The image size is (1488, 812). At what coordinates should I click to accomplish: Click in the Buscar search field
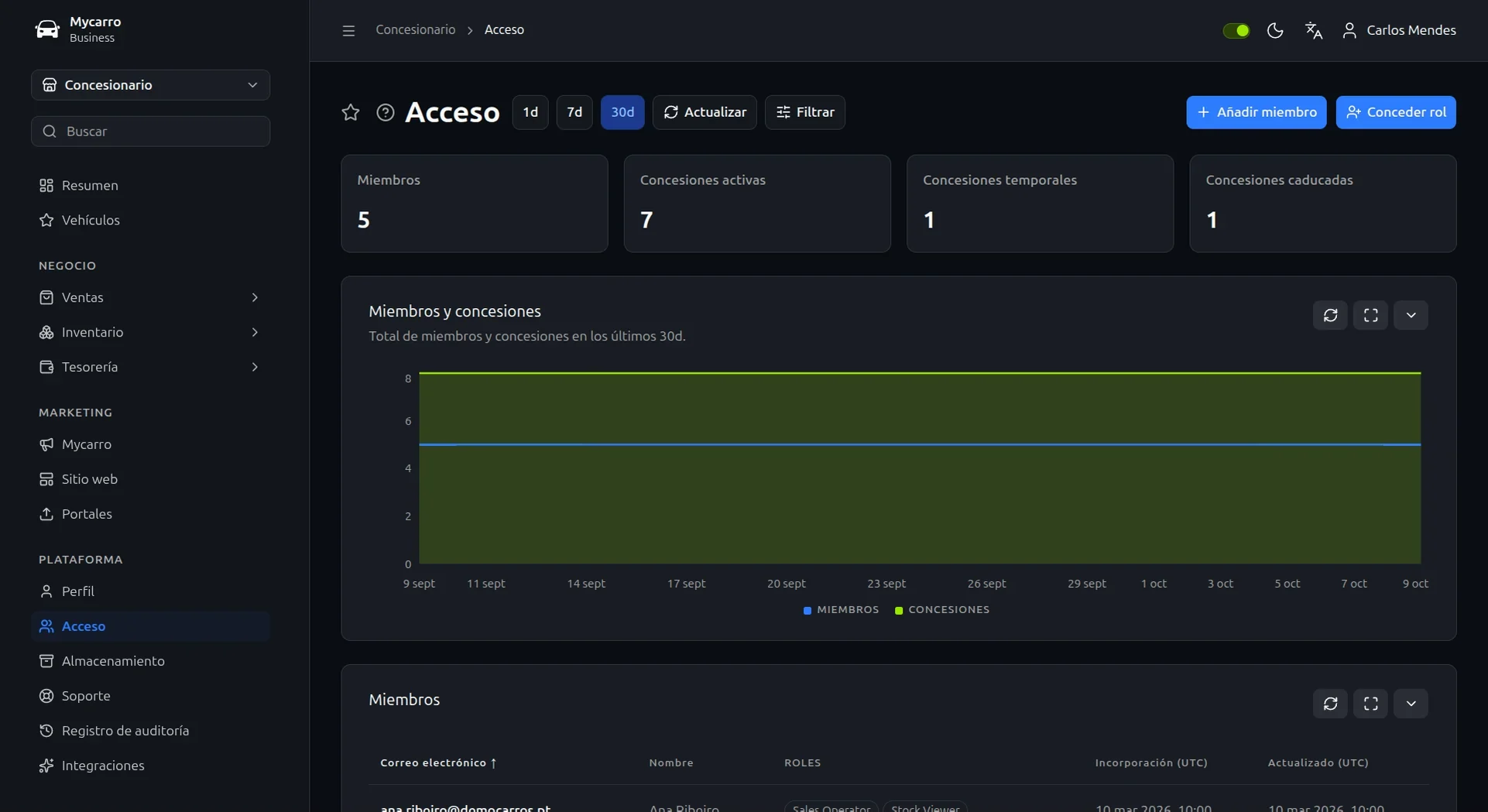(150, 132)
